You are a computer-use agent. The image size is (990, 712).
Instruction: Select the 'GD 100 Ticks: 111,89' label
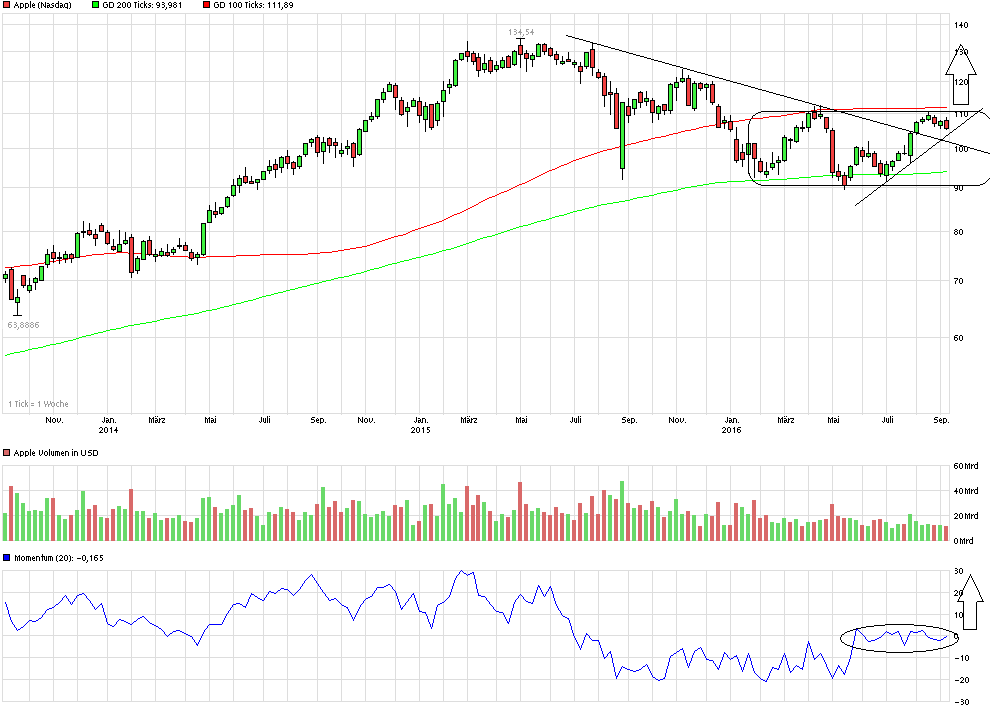[x=253, y=5]
